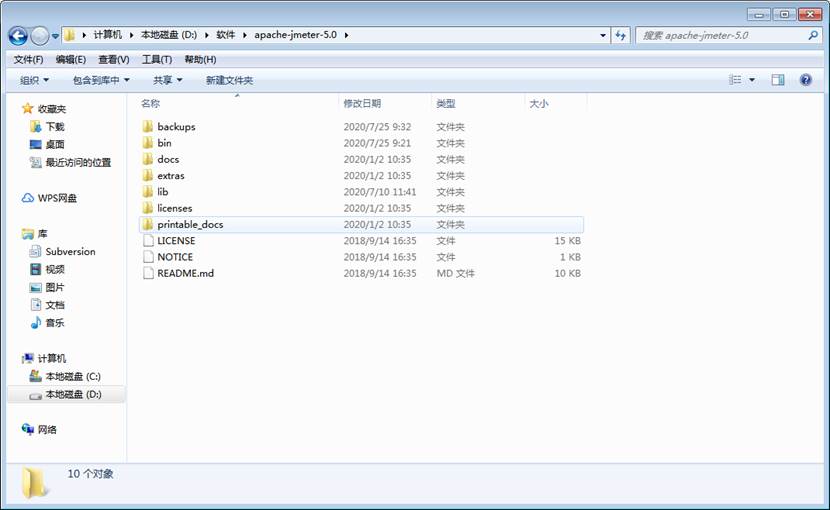This screenshot has width=830, height=510.
Task: Select the docs folder icon
Action: click(148, 159)
